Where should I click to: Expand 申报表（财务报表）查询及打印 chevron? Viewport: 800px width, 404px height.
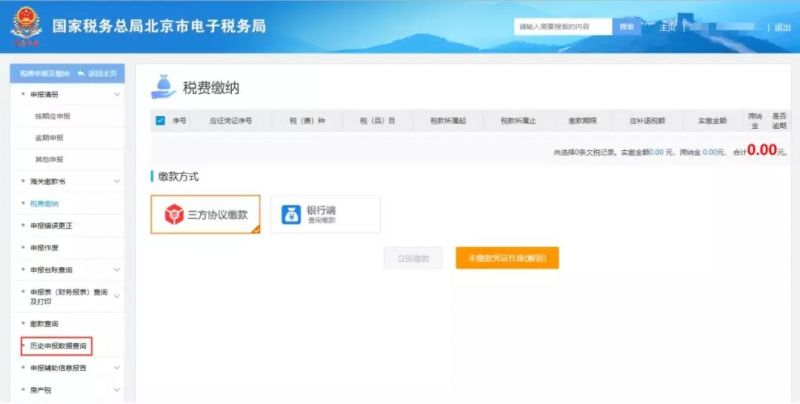pyautogui.click(x=117, y=297)
